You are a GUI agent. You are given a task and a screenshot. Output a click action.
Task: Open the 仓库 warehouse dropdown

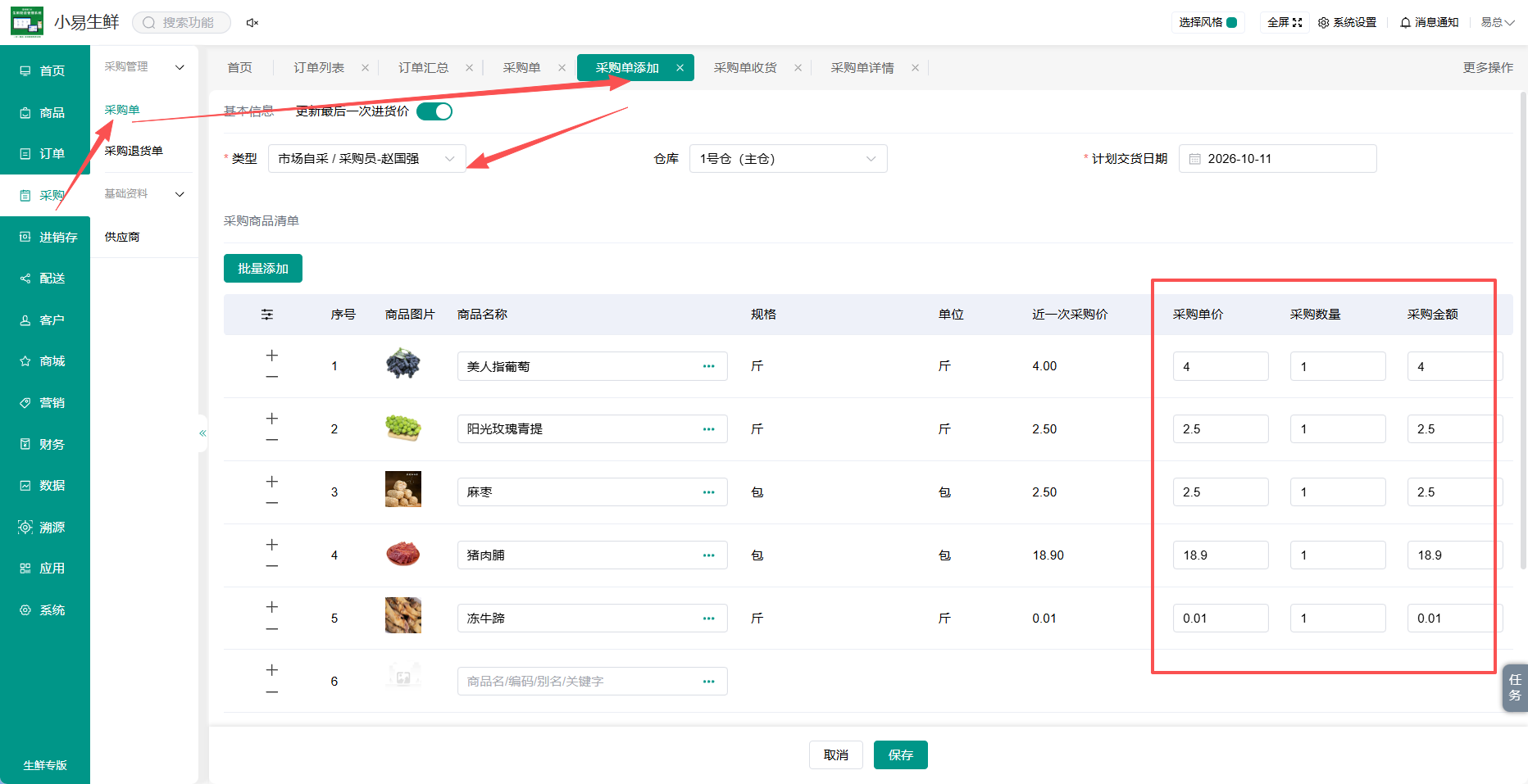tap(789, 159)
